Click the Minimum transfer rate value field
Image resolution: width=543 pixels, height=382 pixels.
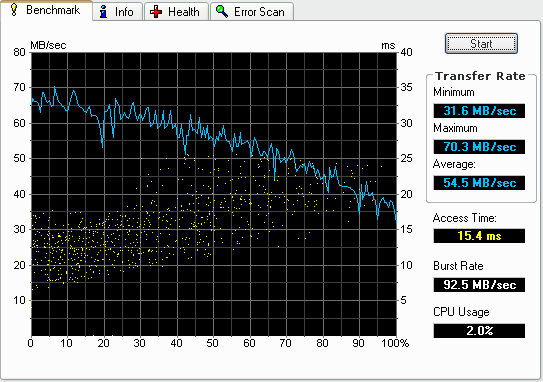(x=479, y=111)
